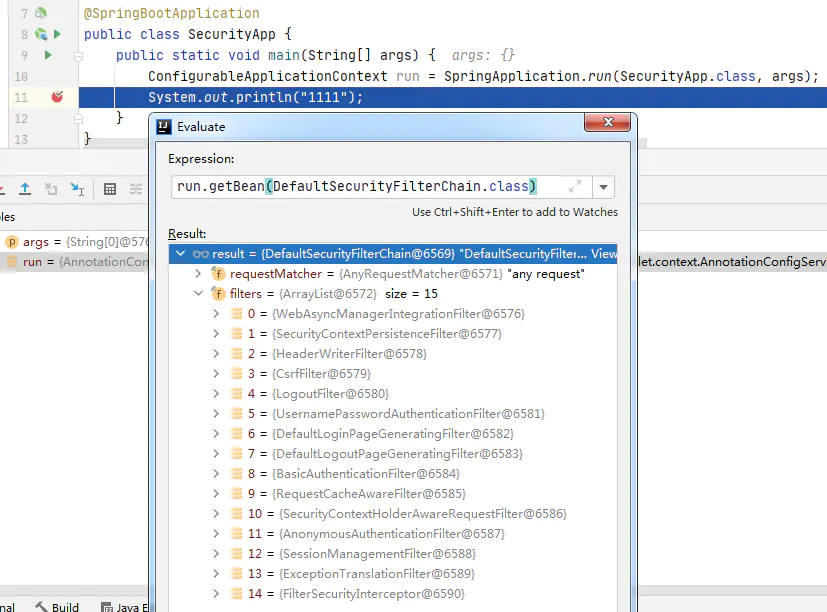
Task: Expand DefaultLoginPageGeneratingFilter entry 6
Action: 216,434
